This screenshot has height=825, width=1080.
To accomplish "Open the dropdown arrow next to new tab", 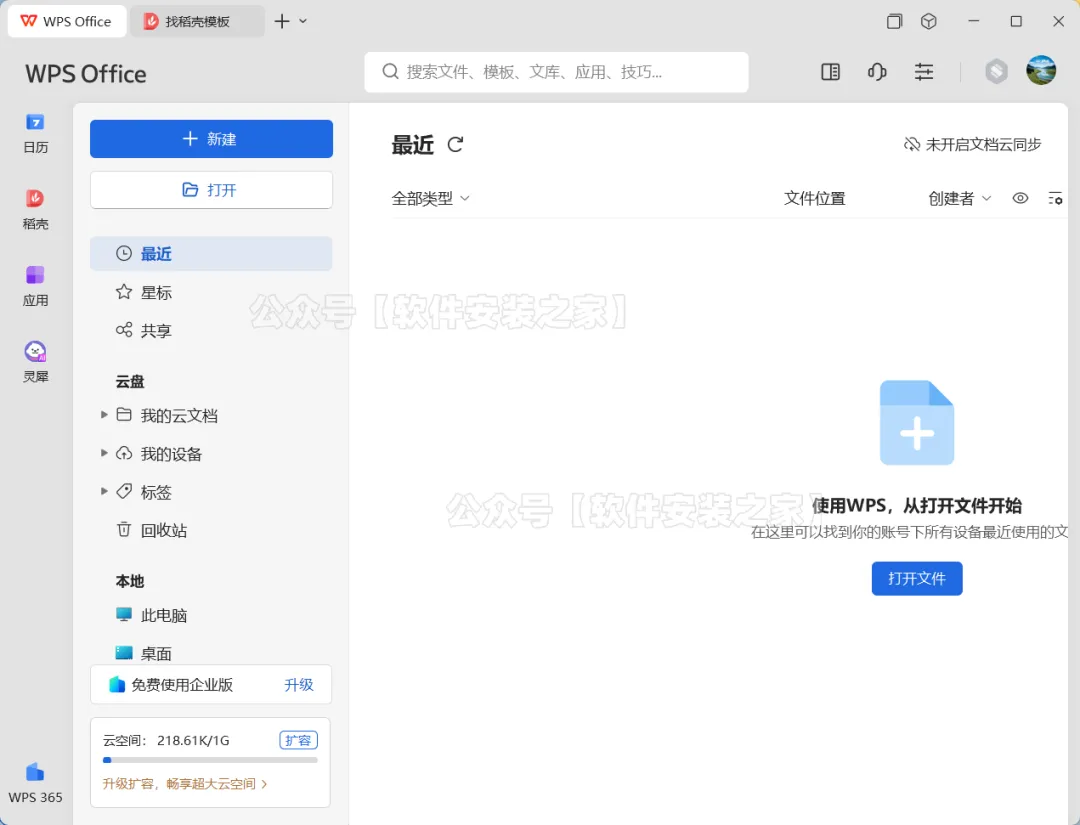I will pyautogui.click(x=303, y=21).
